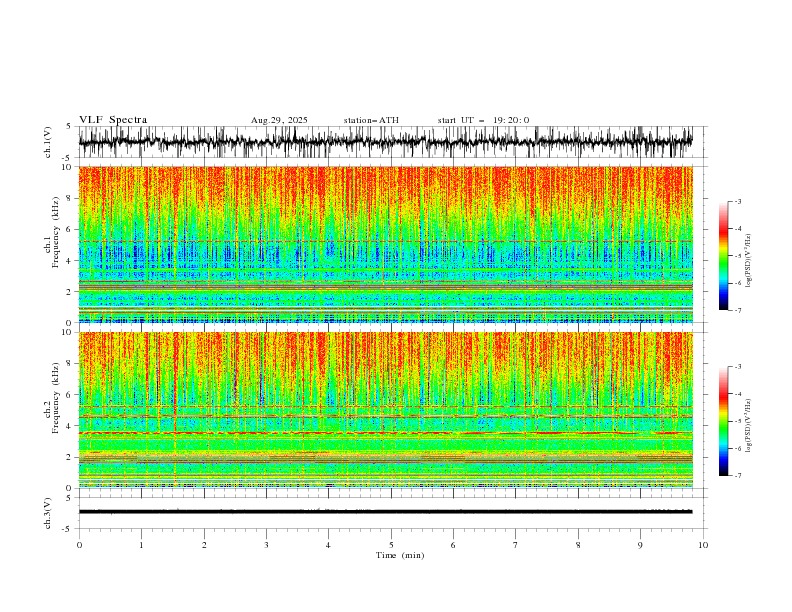
Task: Click time axis tick label "0"
Action: point(79,545)
